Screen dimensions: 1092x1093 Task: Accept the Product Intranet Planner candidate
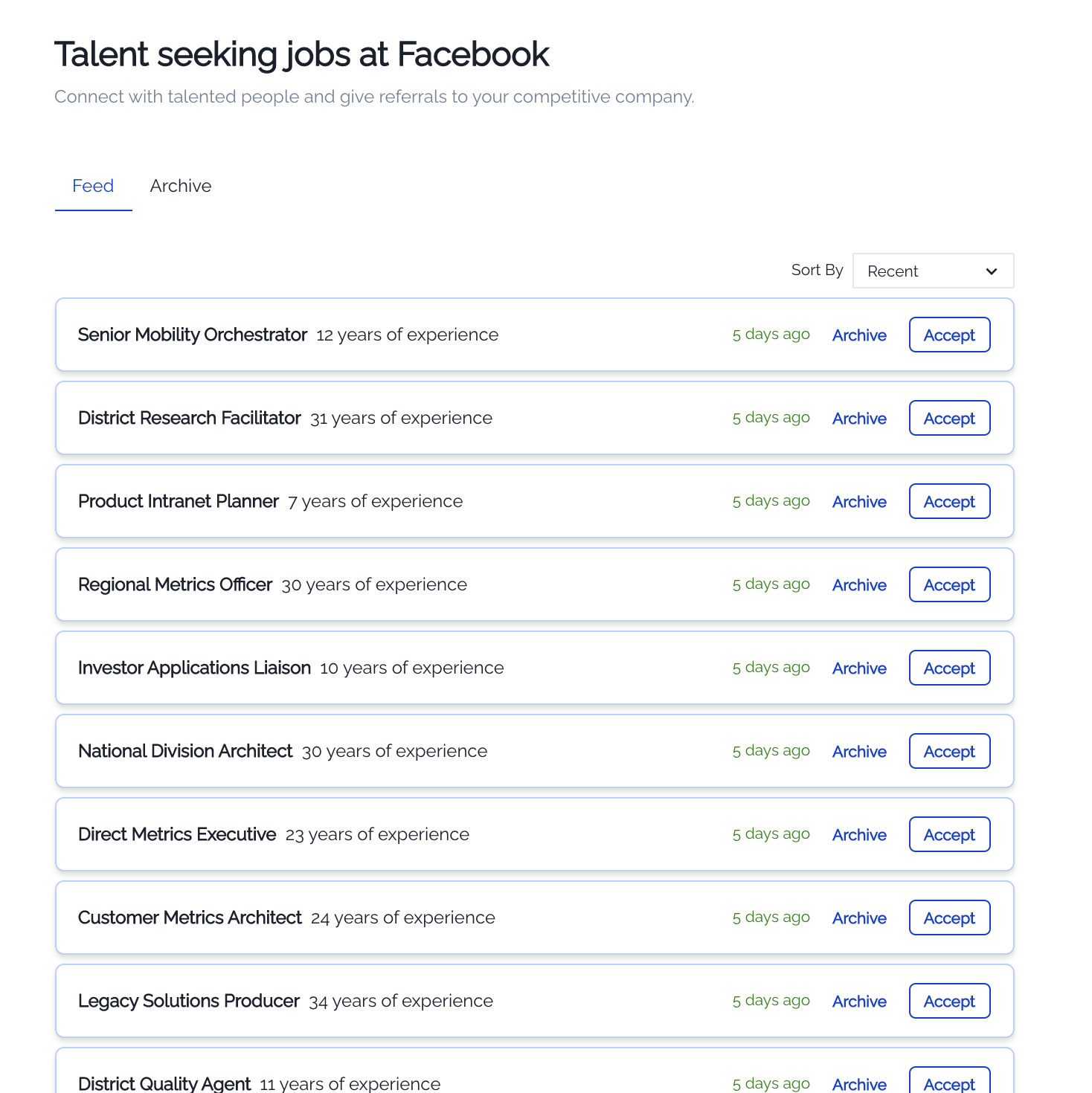(949, 501)
